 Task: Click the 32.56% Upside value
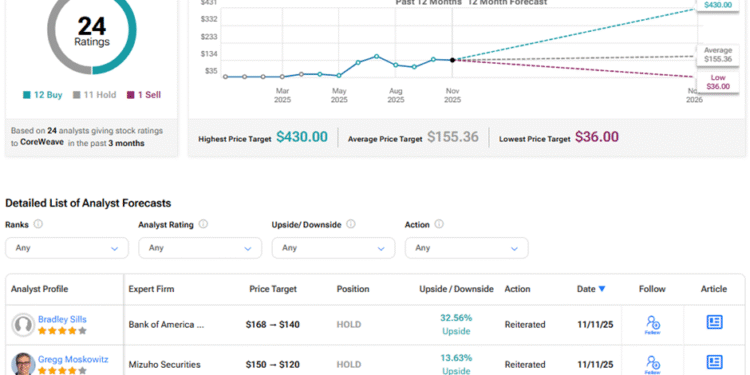coord(456,324)
